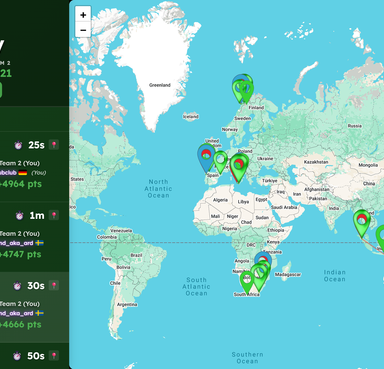Click the Colombia label on the map
This screenshot has width=384, height=369.
107,237
